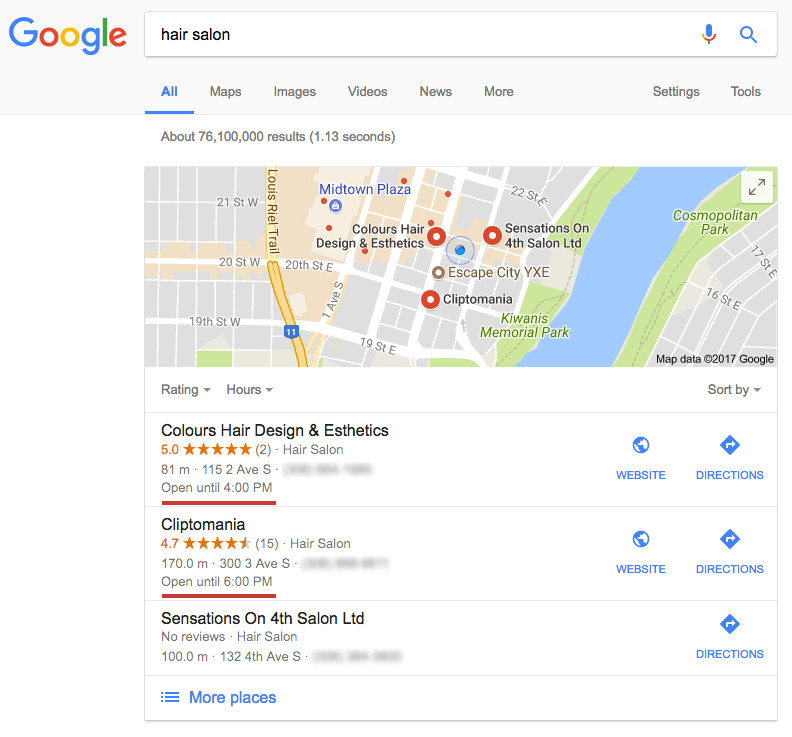Get directions to Sensations On 4th Salon

(729, 636)
